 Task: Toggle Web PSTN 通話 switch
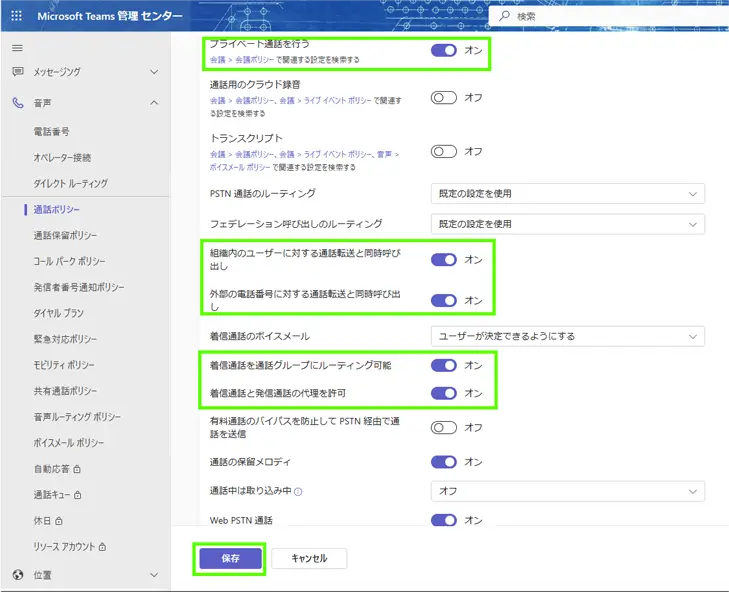444,520
